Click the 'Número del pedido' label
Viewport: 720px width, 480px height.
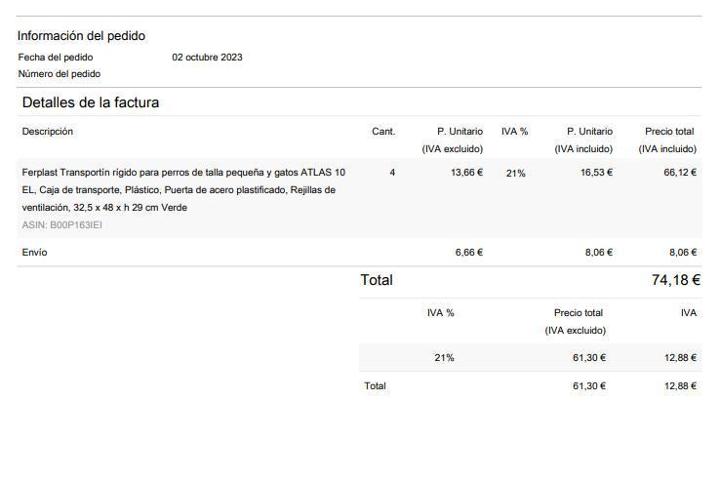[x=59, y=74]
